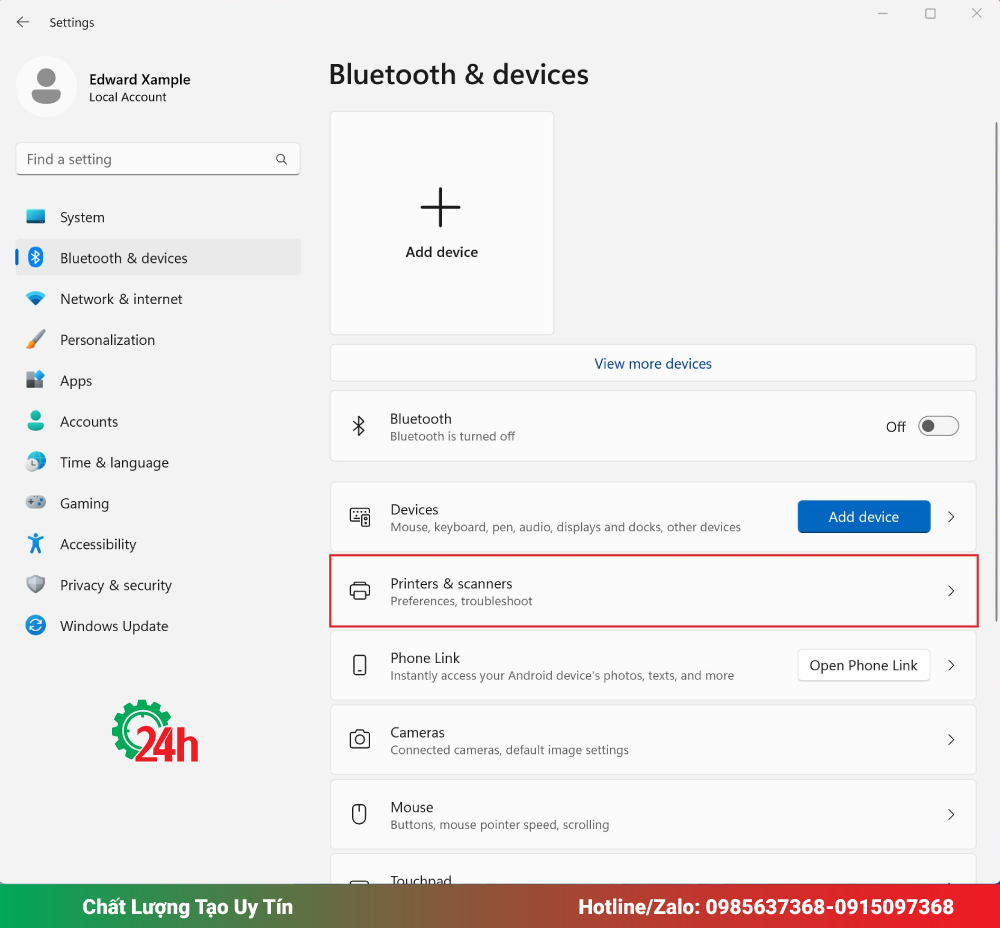Image resolution: width=1000 pixels, height=928 pixels.
Task: Click the camera icon in Cameras row
Action: pos(360,739)
